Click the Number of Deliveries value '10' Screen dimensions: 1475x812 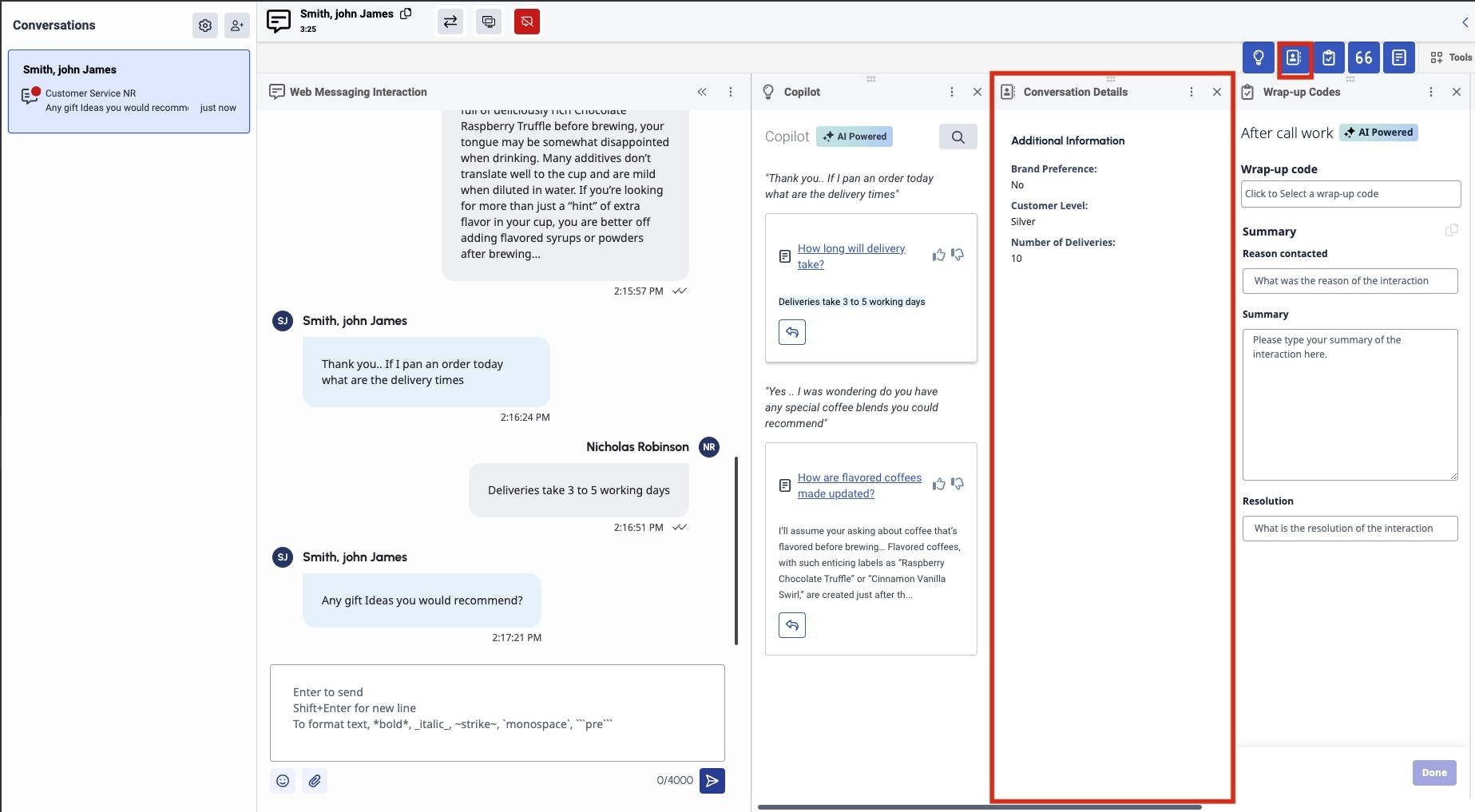click(1017, 259)
